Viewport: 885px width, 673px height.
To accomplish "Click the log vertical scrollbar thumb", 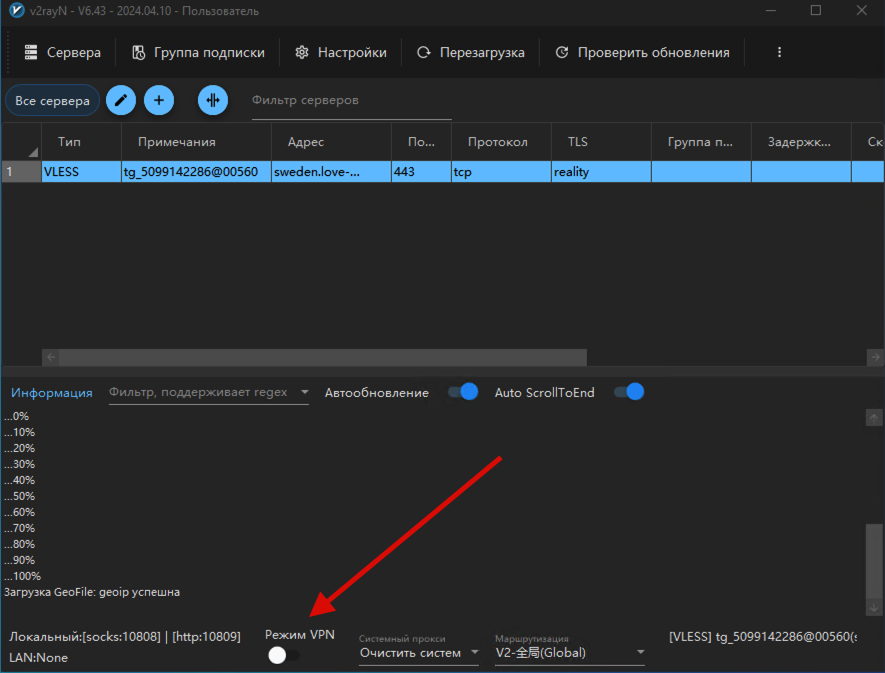I will coord(874,559).
